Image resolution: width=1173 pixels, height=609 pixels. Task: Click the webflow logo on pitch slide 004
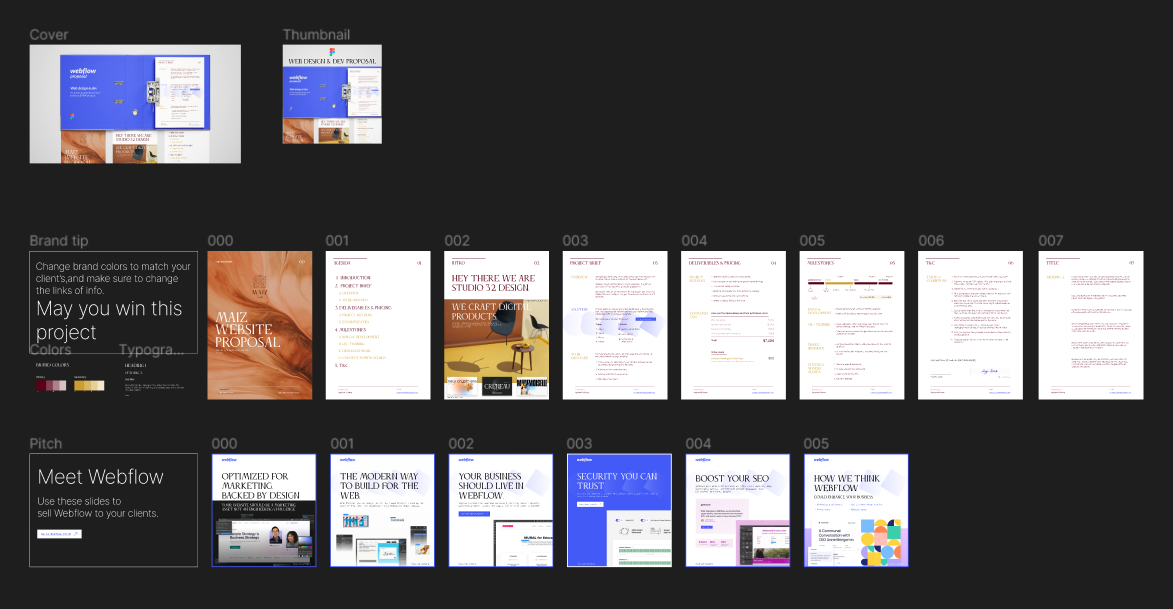(702, 459)
